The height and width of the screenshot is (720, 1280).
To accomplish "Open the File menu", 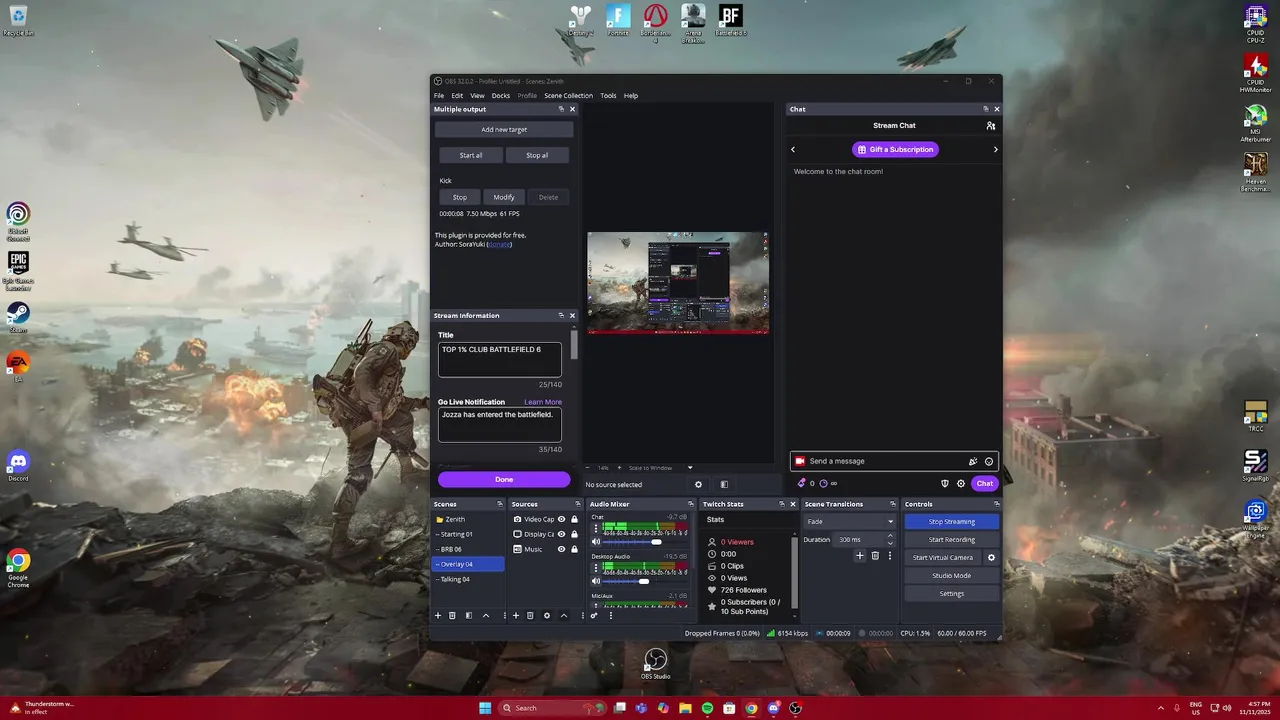I will (x=439, y=96).
